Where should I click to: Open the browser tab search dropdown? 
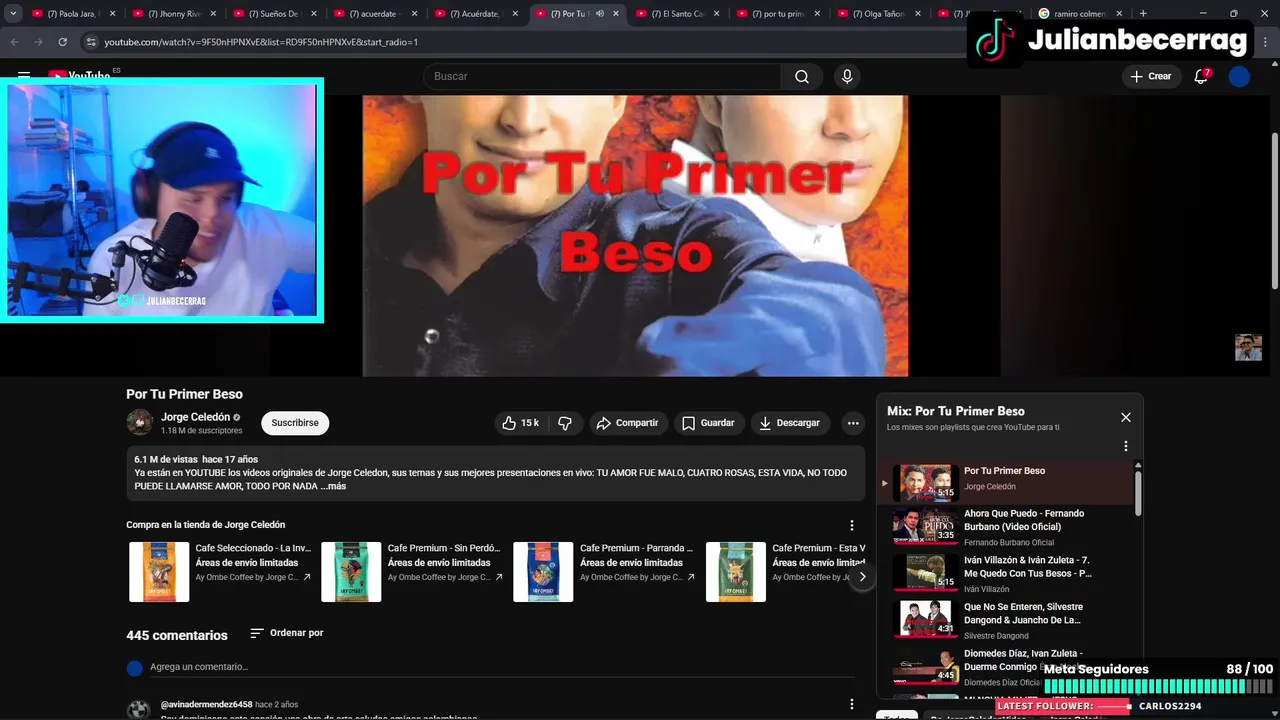(x=13, y=14)
